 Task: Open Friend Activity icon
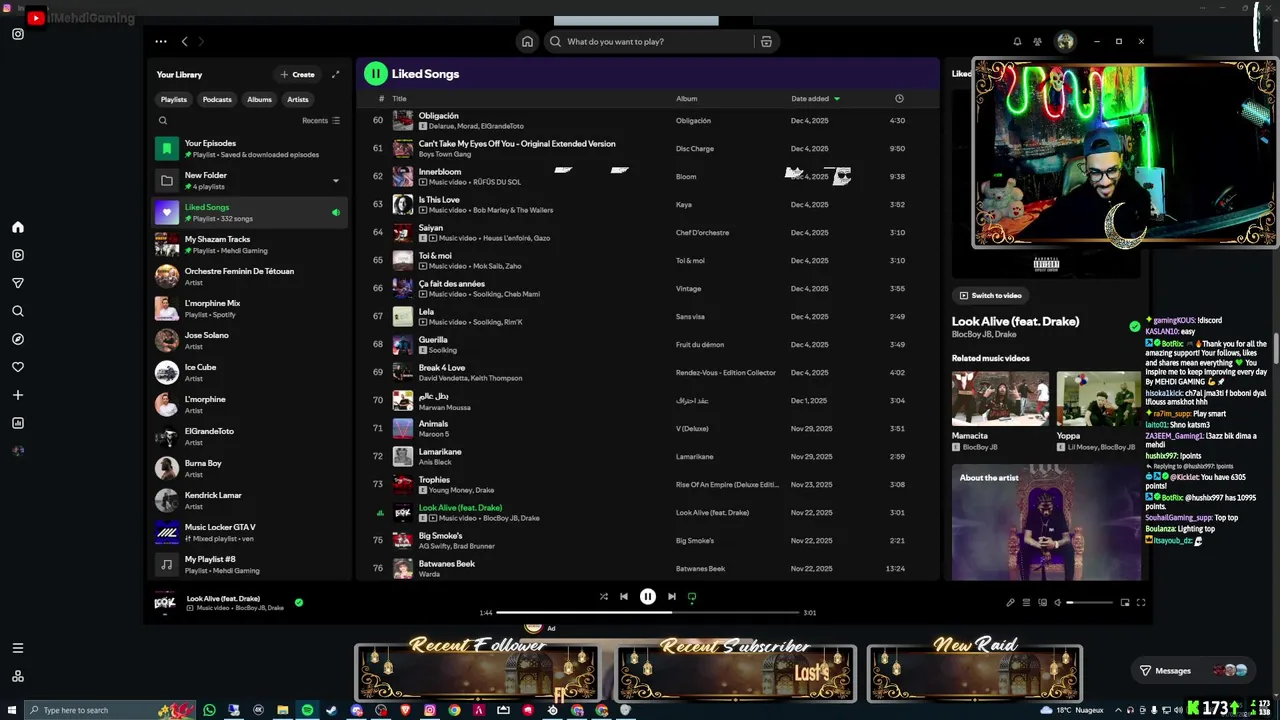[1038, 42]
